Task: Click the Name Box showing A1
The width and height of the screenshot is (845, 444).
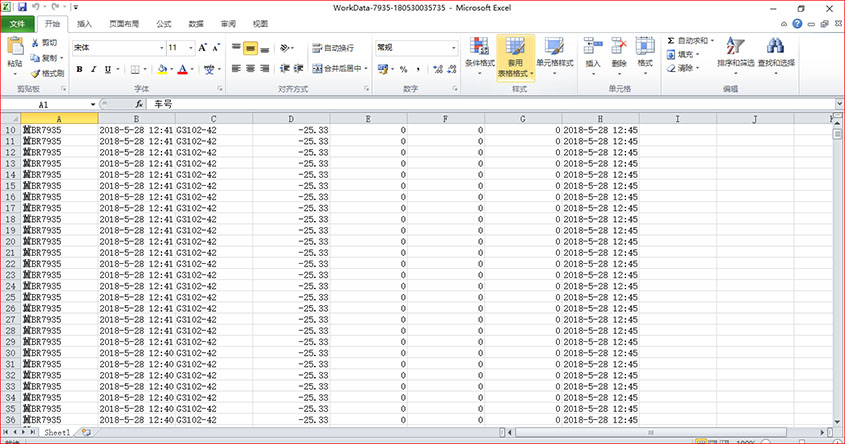Action: pos(45,104)
